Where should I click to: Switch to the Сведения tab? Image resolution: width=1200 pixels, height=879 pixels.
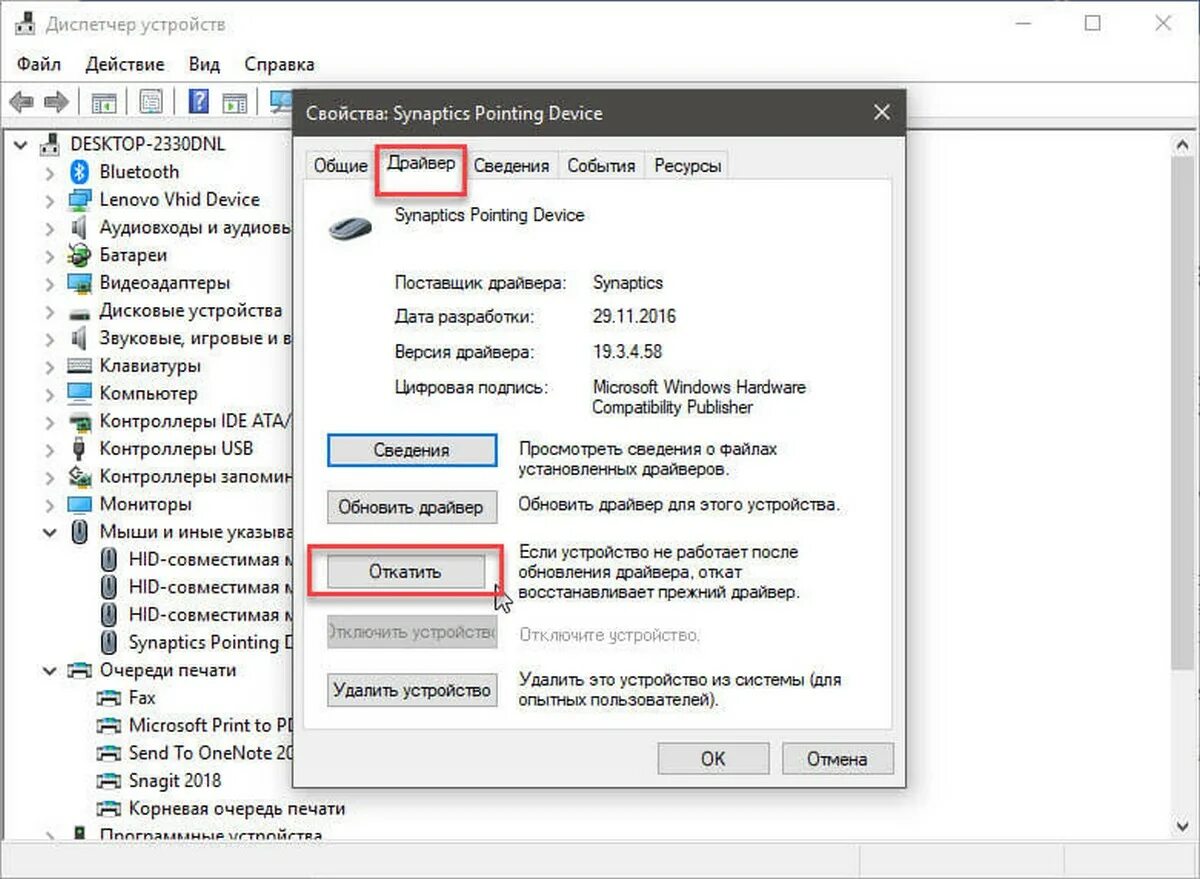coord(512,165)
